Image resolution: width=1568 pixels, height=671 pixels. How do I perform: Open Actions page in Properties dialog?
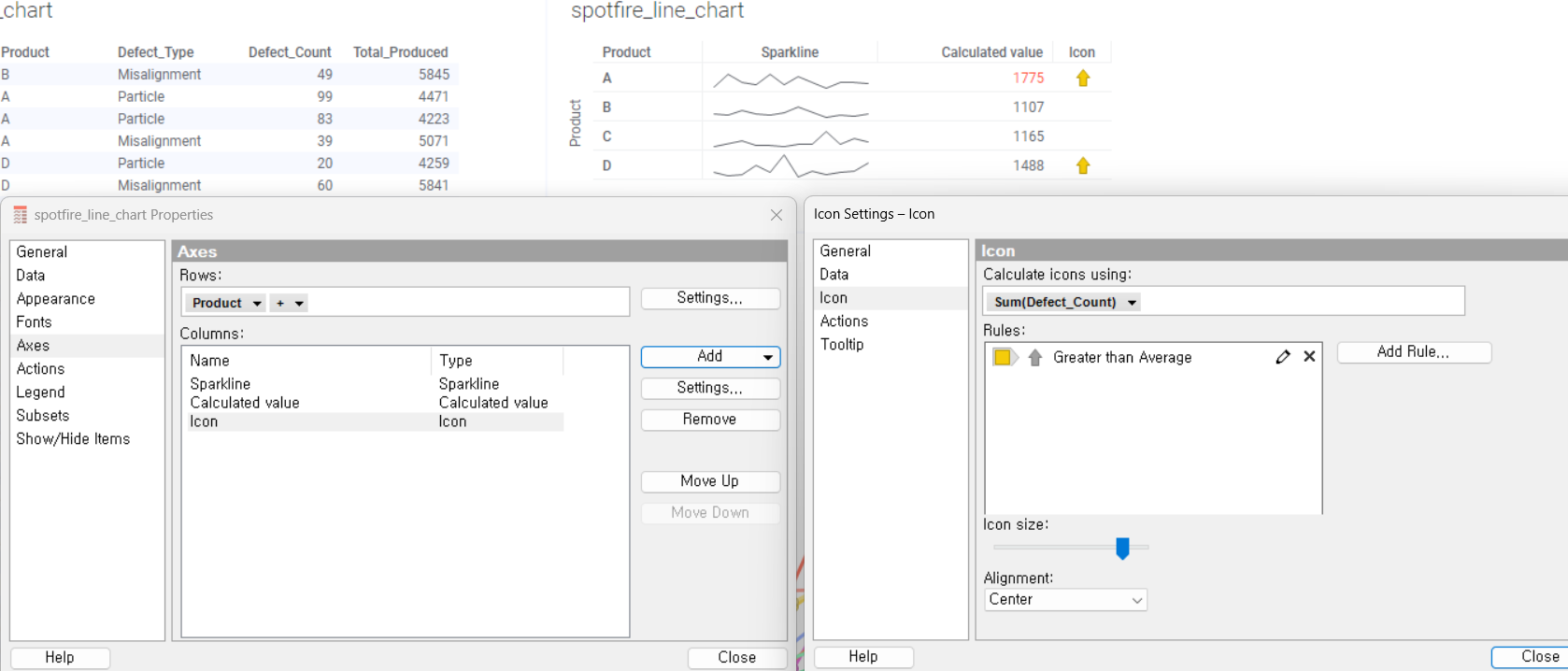point(41,369)
